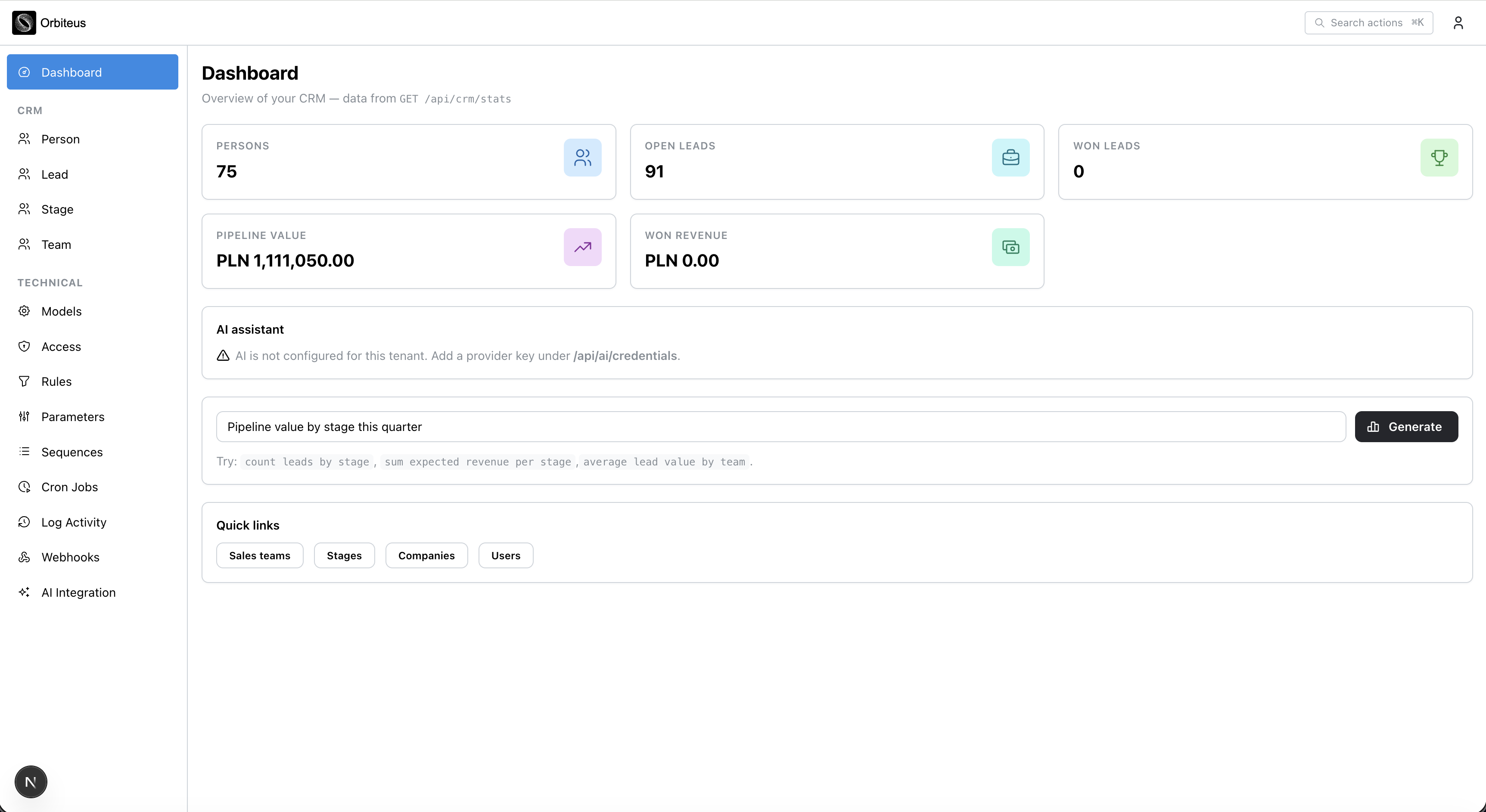Image resolution: width=1486 pixels, height=812 pixels.
Task: Go to AI Integration
Action: [x=92, y=592]
